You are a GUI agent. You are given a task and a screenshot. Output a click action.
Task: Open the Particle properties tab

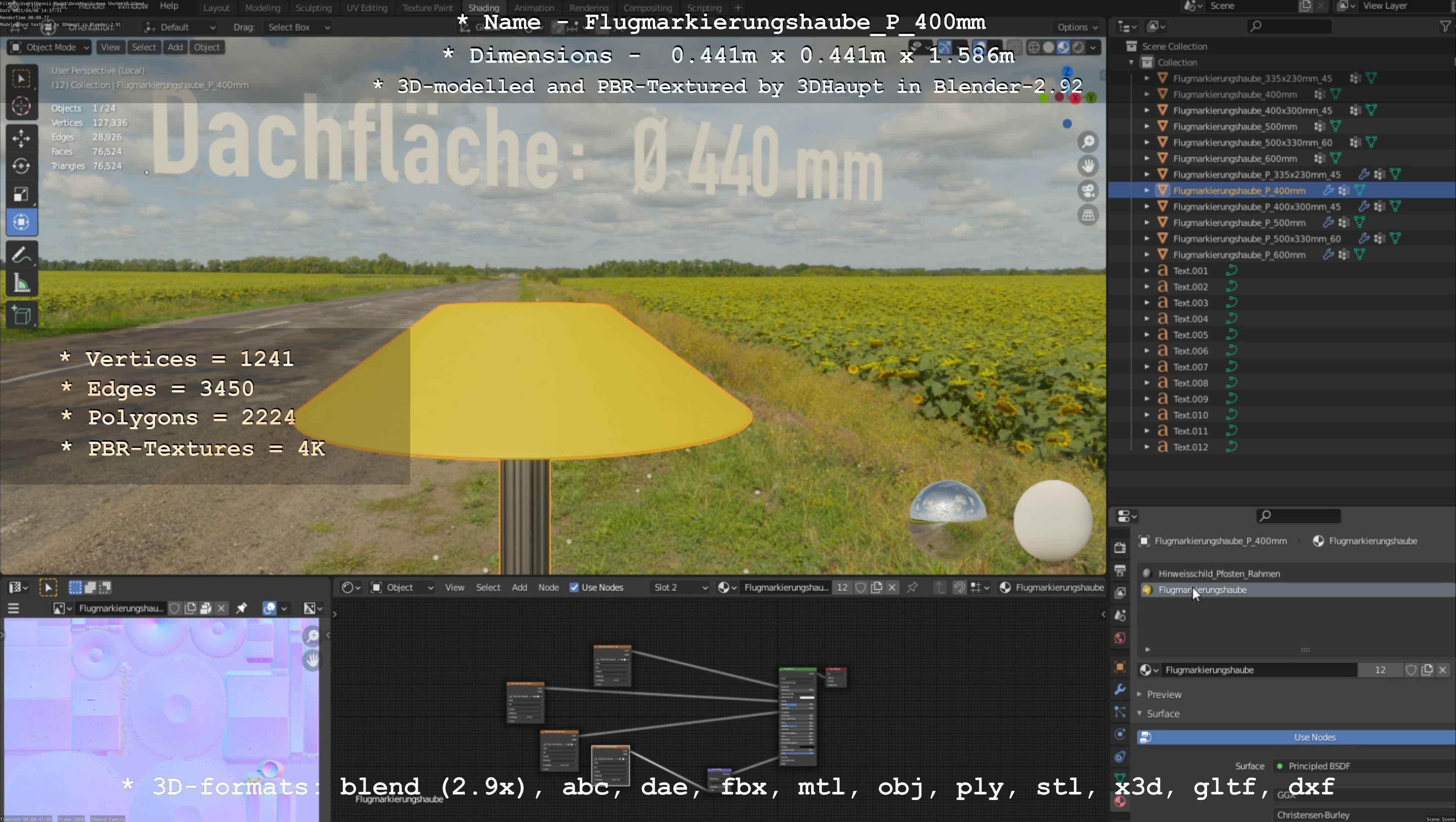coord(1120,712)
